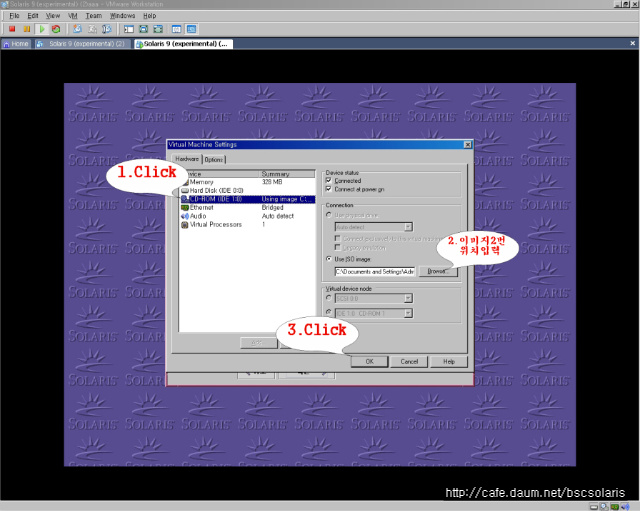This screenshot has height=511, width=640.
Task: Click the Summary view toolbar icon
Action: pyautogui.click(x=176, y=29)
